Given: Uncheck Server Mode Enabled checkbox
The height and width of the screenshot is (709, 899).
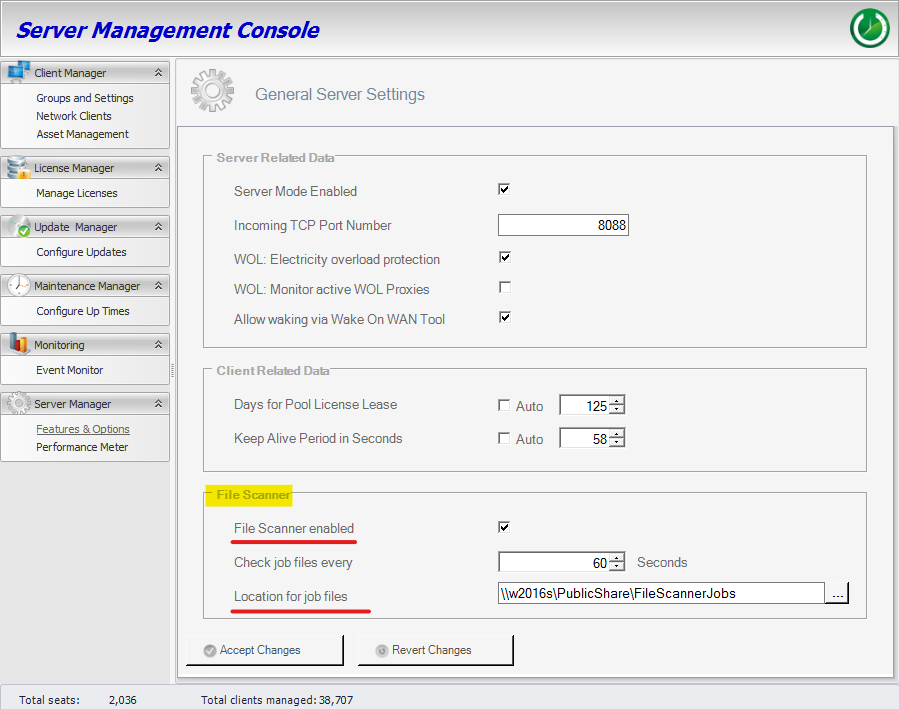Looking at the screenshot, I should [x=505, y=190].
